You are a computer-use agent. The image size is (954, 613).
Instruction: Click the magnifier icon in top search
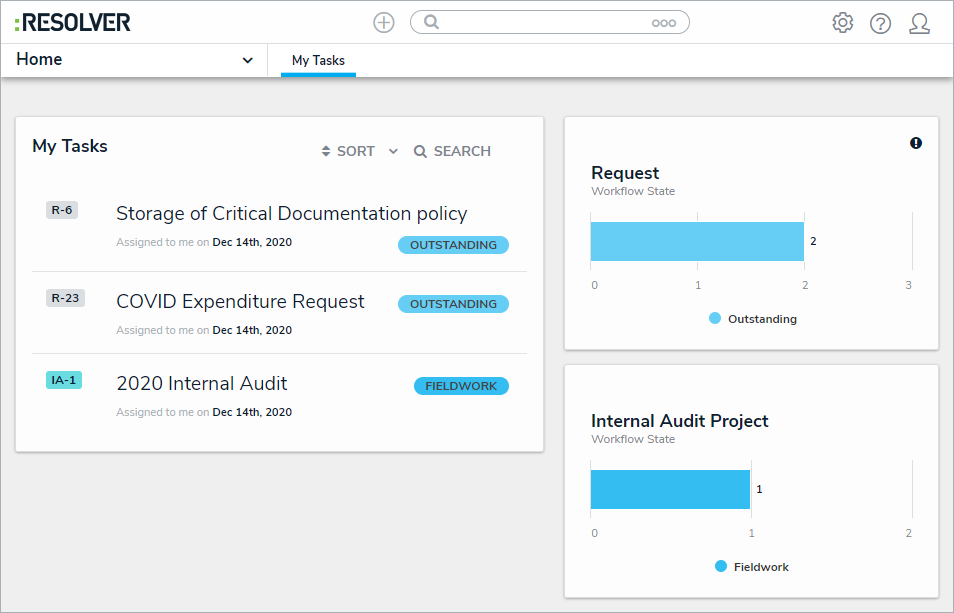[x=432, y=22]
